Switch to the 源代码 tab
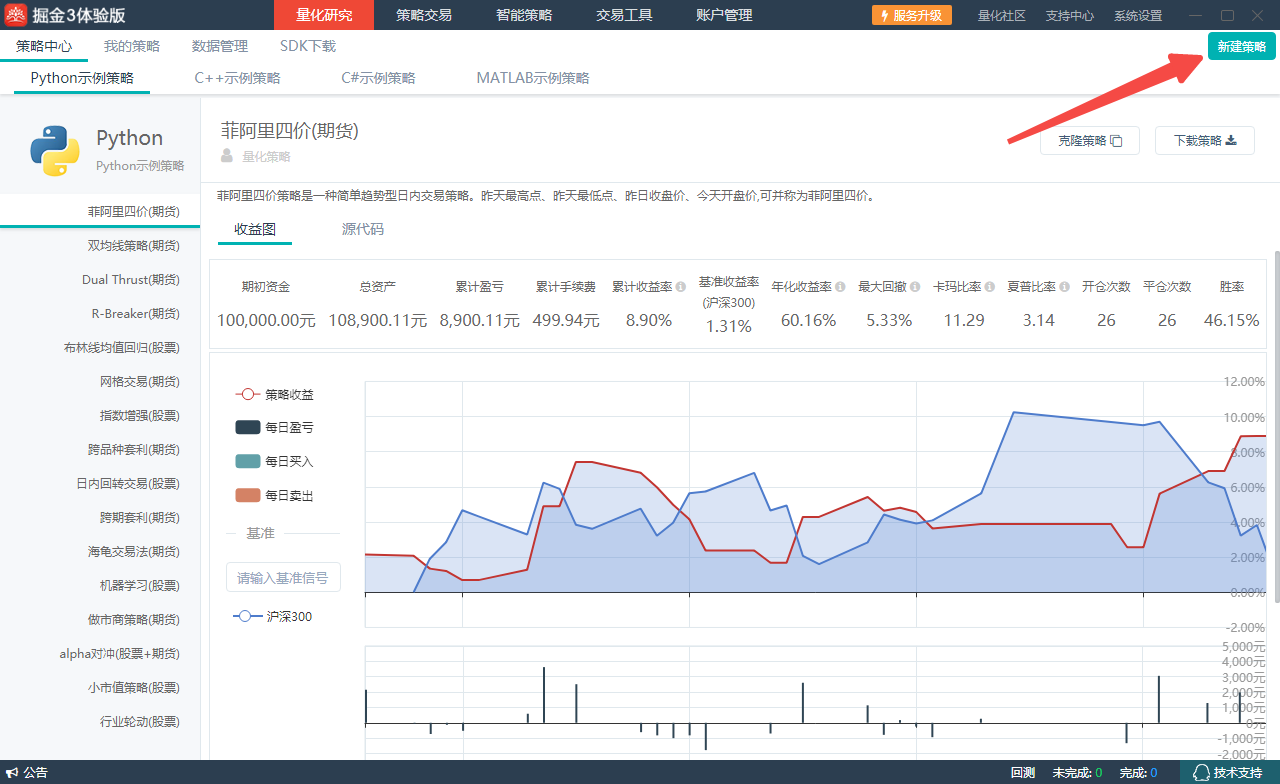 click(x=362, y=229)
